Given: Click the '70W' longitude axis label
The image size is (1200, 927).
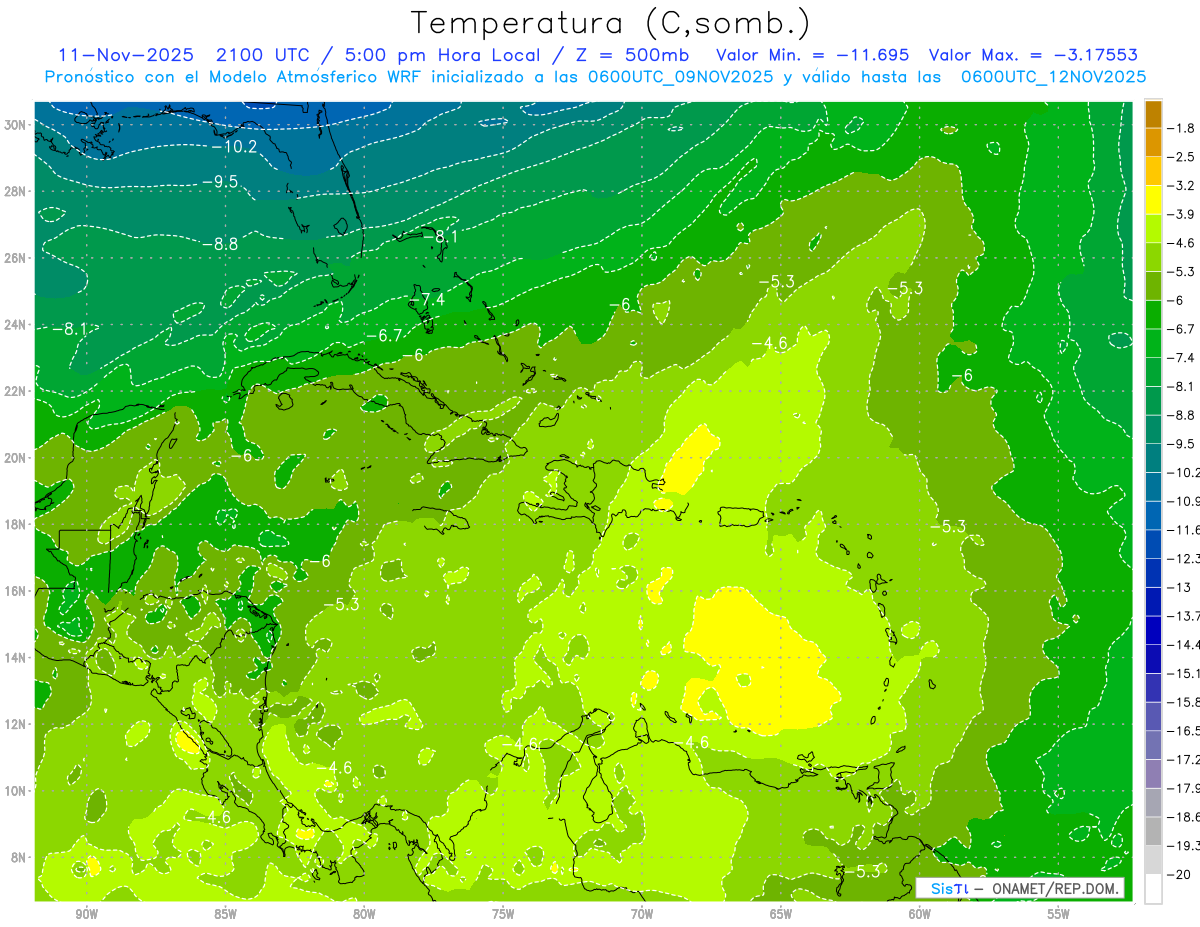Looking at the screenshot, I should [642, 913].
